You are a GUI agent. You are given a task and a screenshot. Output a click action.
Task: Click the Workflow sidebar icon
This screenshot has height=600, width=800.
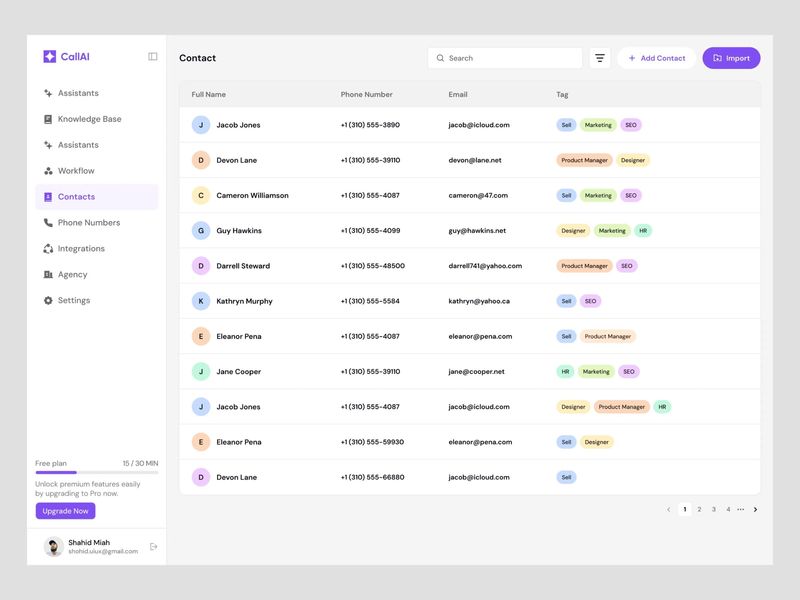tap(48, 171)
